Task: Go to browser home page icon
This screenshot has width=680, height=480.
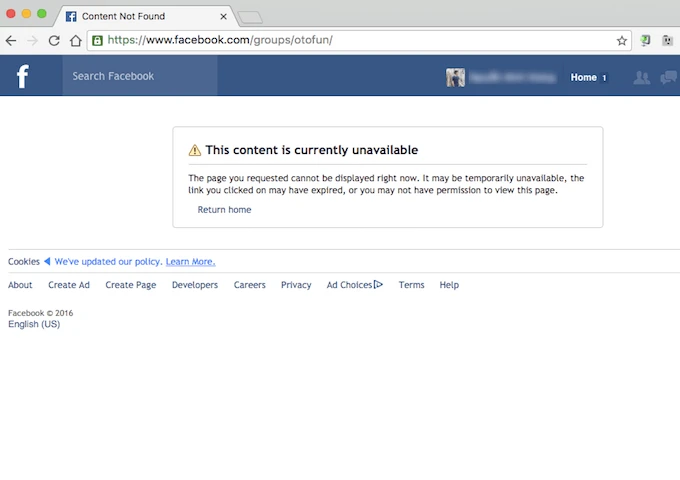Action: coord(76,41)
